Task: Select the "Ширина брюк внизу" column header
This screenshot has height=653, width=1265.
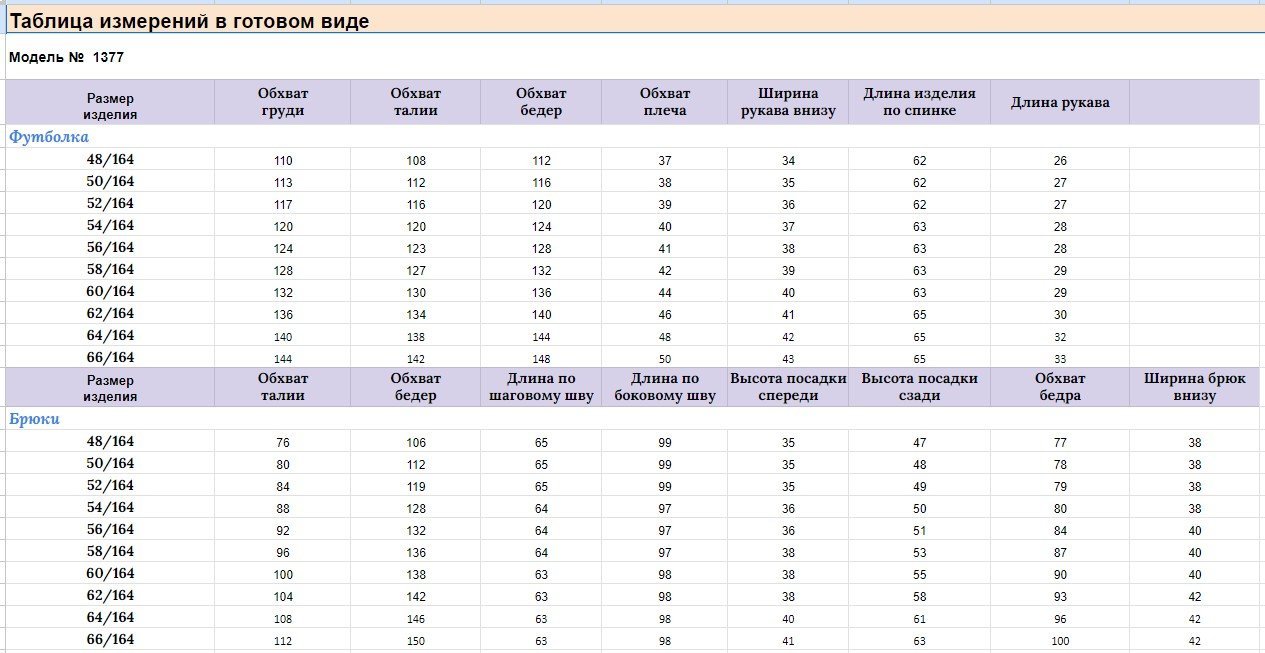Action: coord(1195,387)
